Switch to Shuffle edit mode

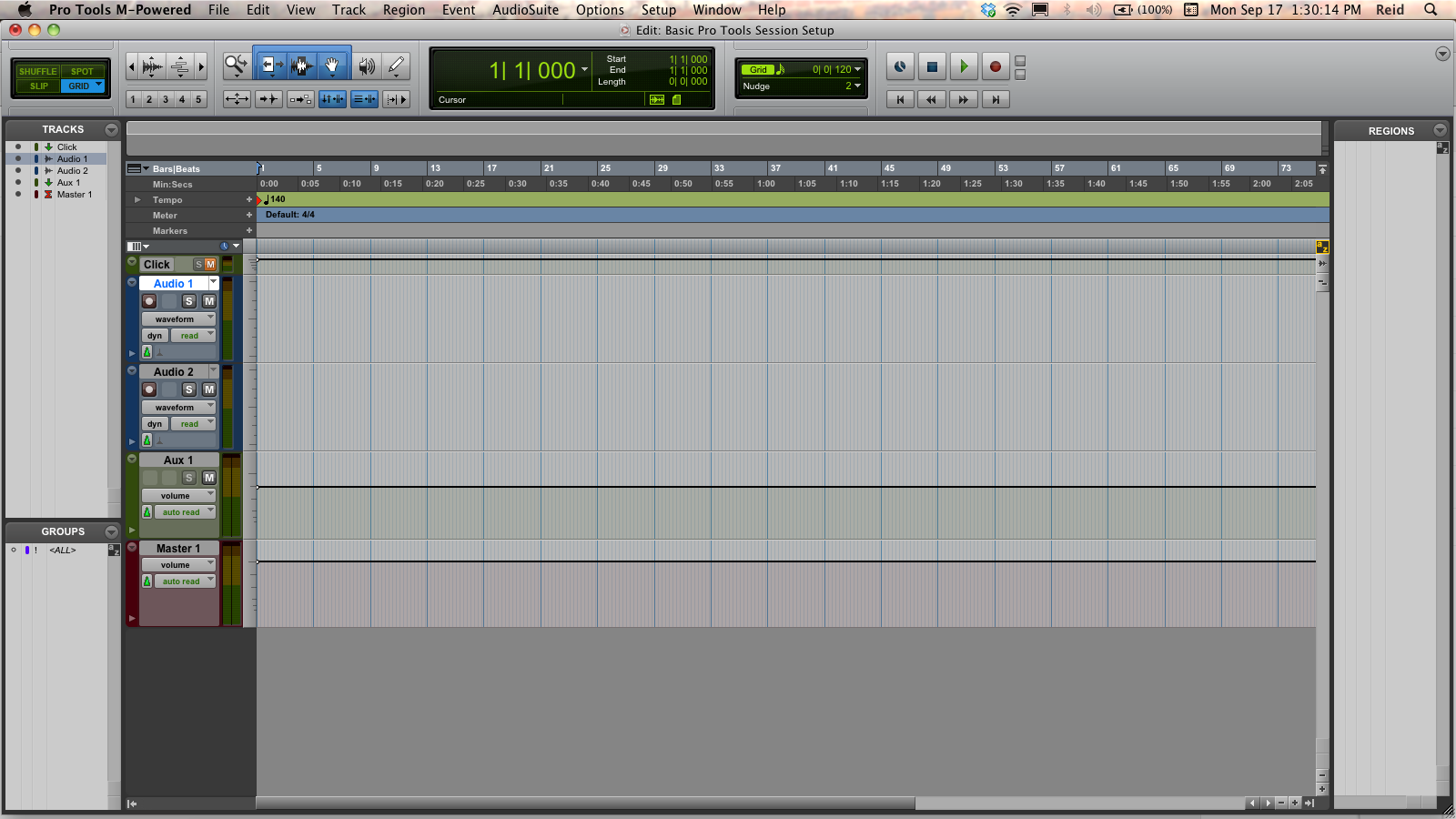37,71
